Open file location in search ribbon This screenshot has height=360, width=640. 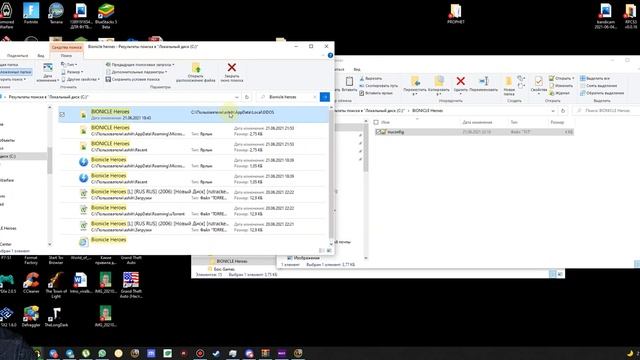point(196,72)
